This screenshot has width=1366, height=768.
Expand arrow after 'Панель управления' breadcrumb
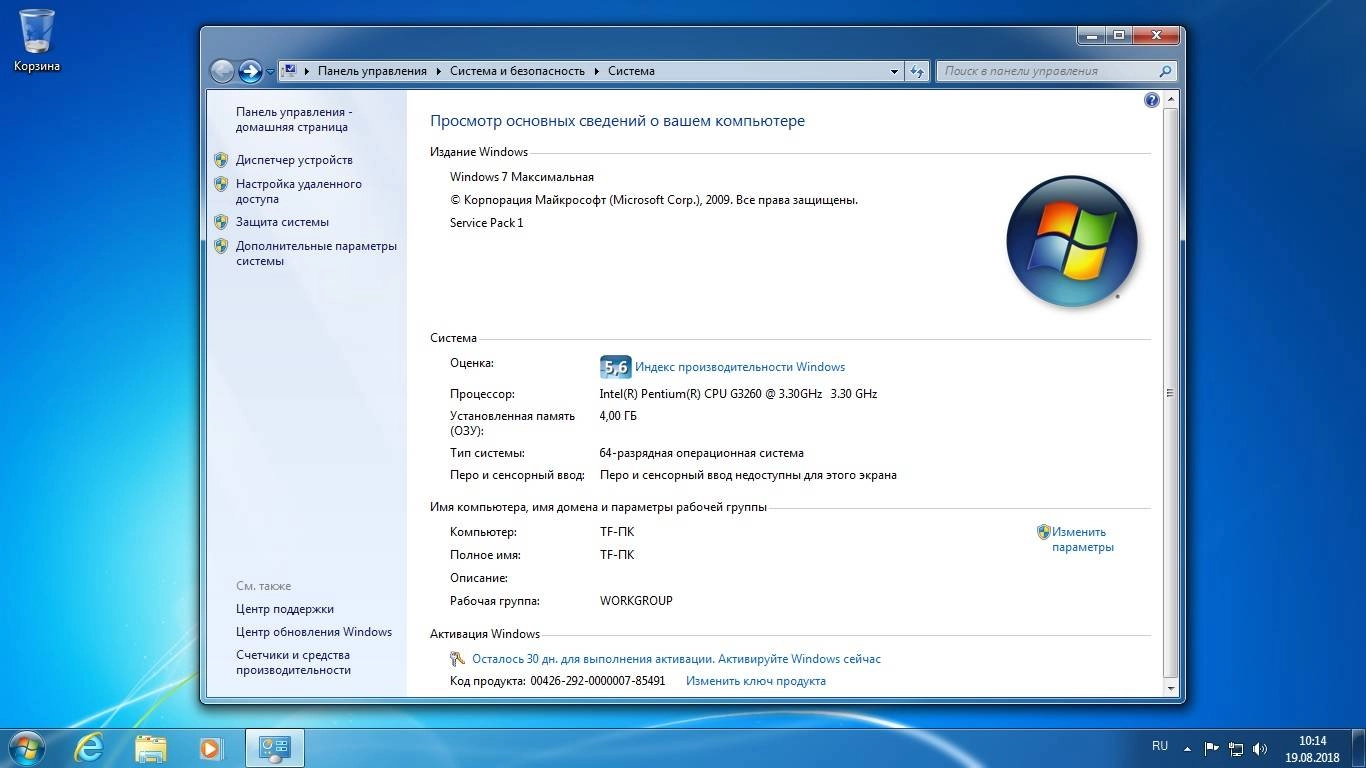(438, 71)
